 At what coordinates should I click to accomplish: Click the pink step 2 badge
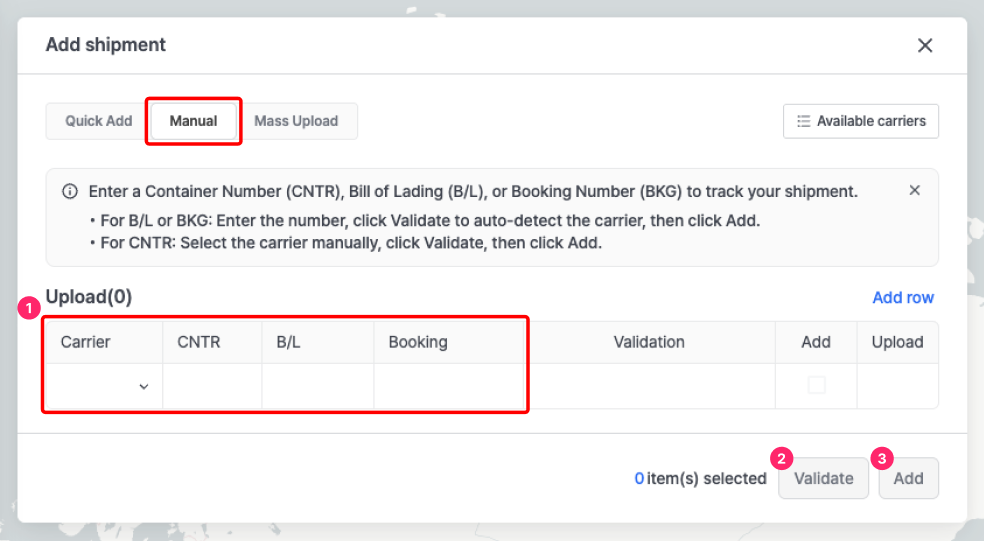point(781,459)
